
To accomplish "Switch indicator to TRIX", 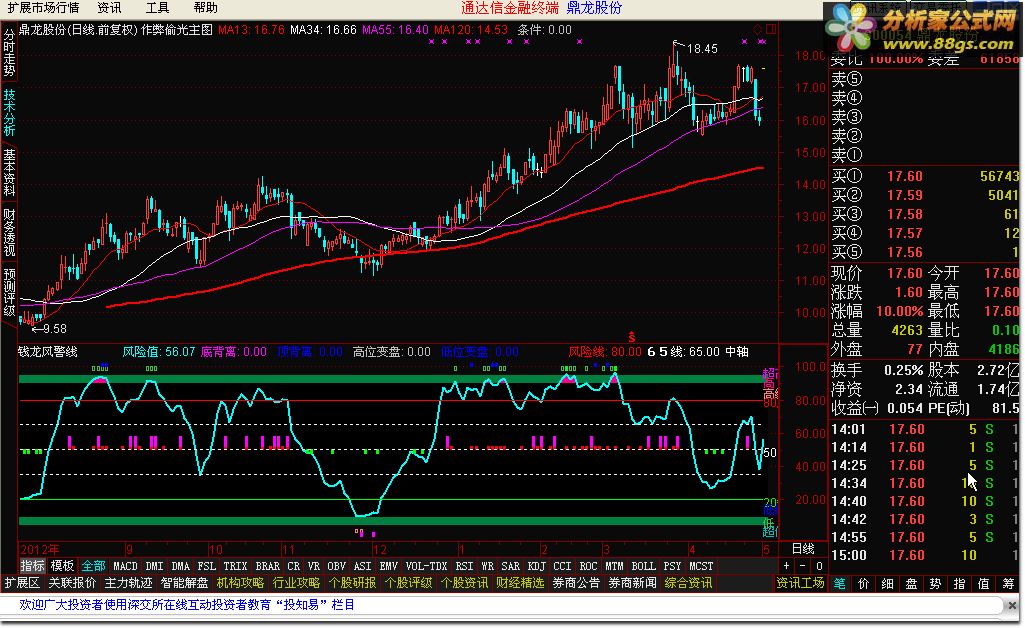I will coord(235,566).
